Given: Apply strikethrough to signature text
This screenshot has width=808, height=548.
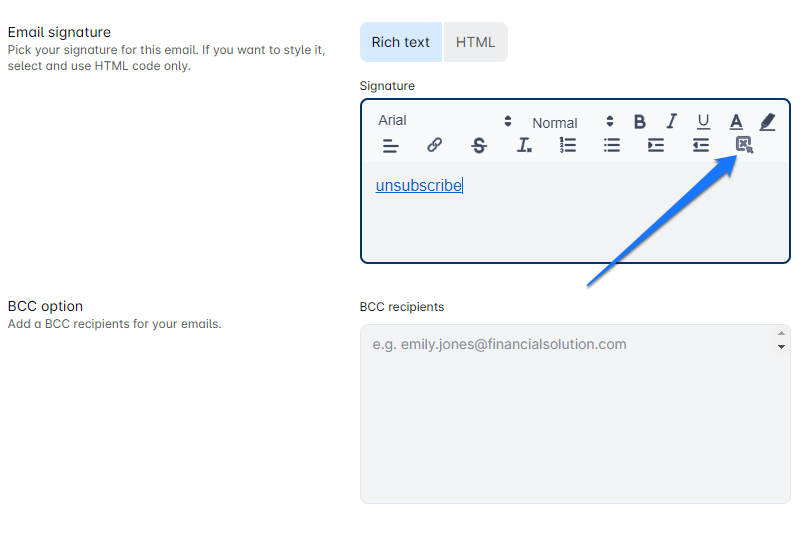Looking at the screenshot, I should 479,146.
